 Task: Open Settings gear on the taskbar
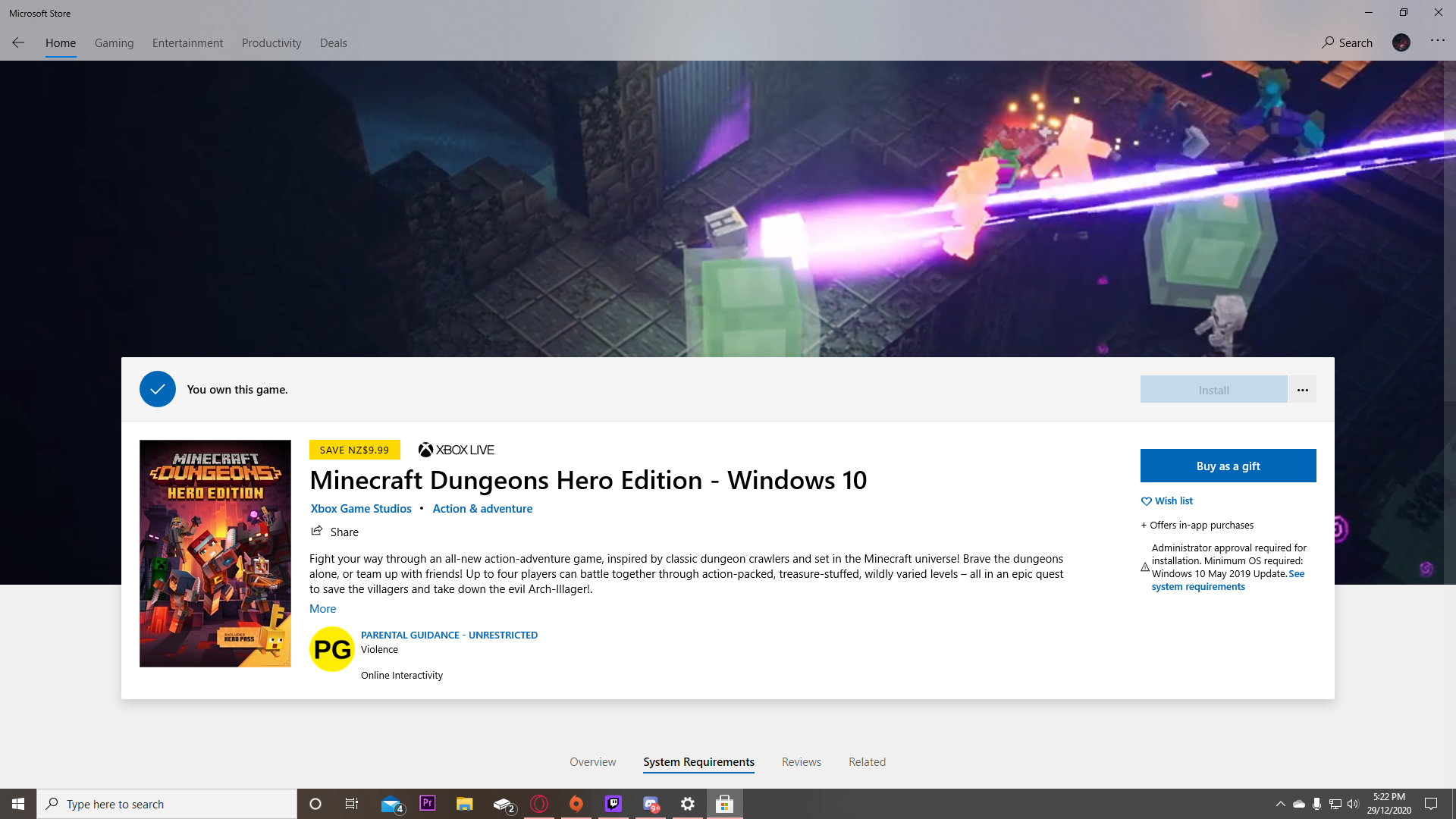pos(688,804)
